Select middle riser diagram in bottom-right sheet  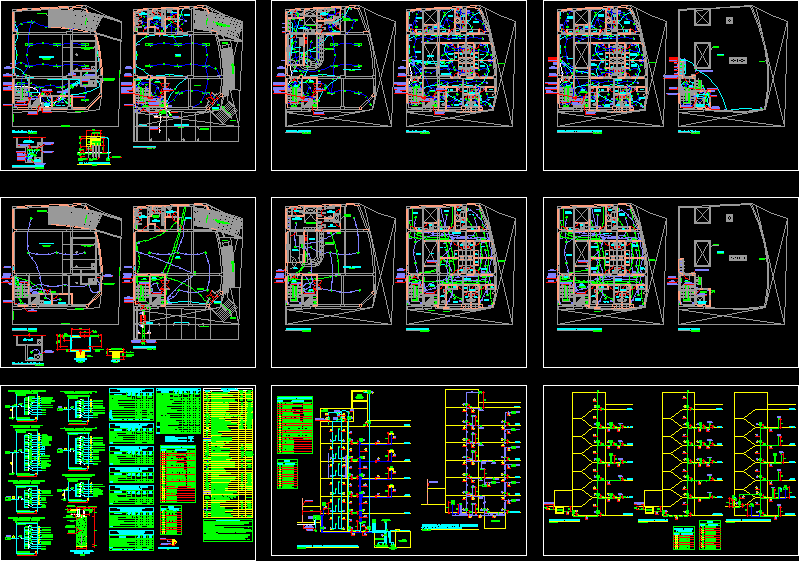tap(679, 457)
